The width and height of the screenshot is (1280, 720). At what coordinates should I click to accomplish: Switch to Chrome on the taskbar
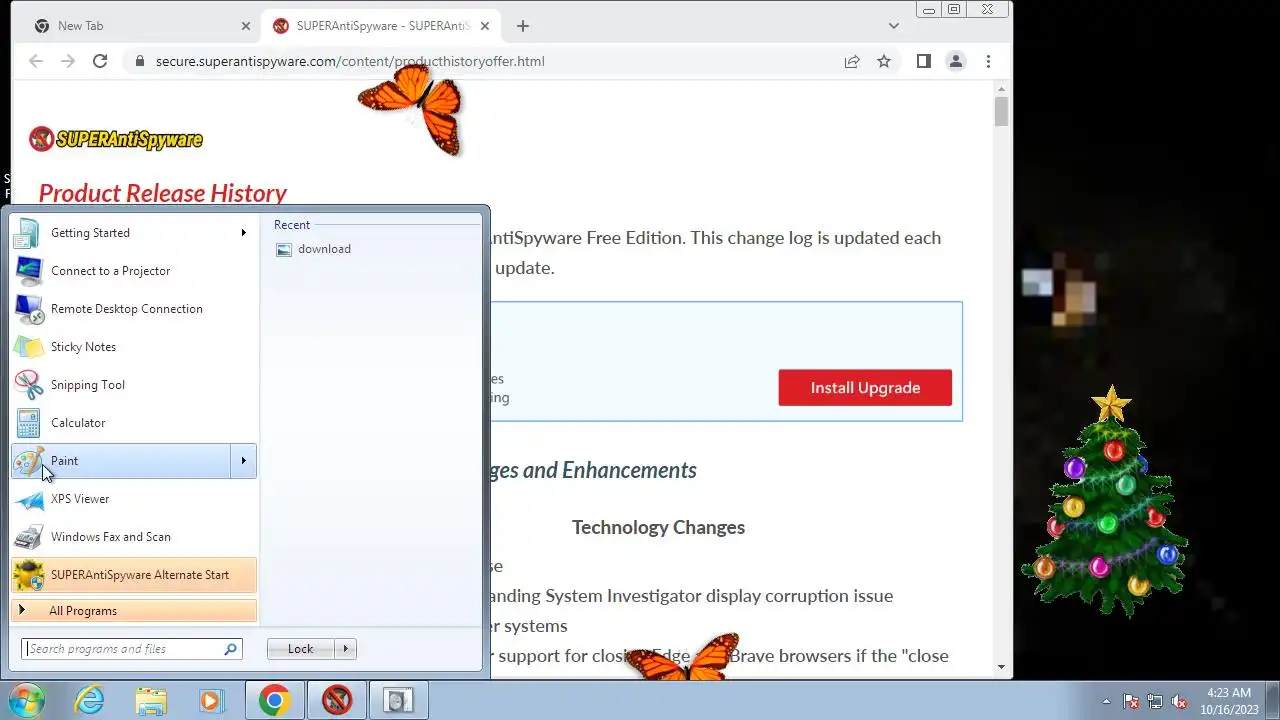point(275,701)
